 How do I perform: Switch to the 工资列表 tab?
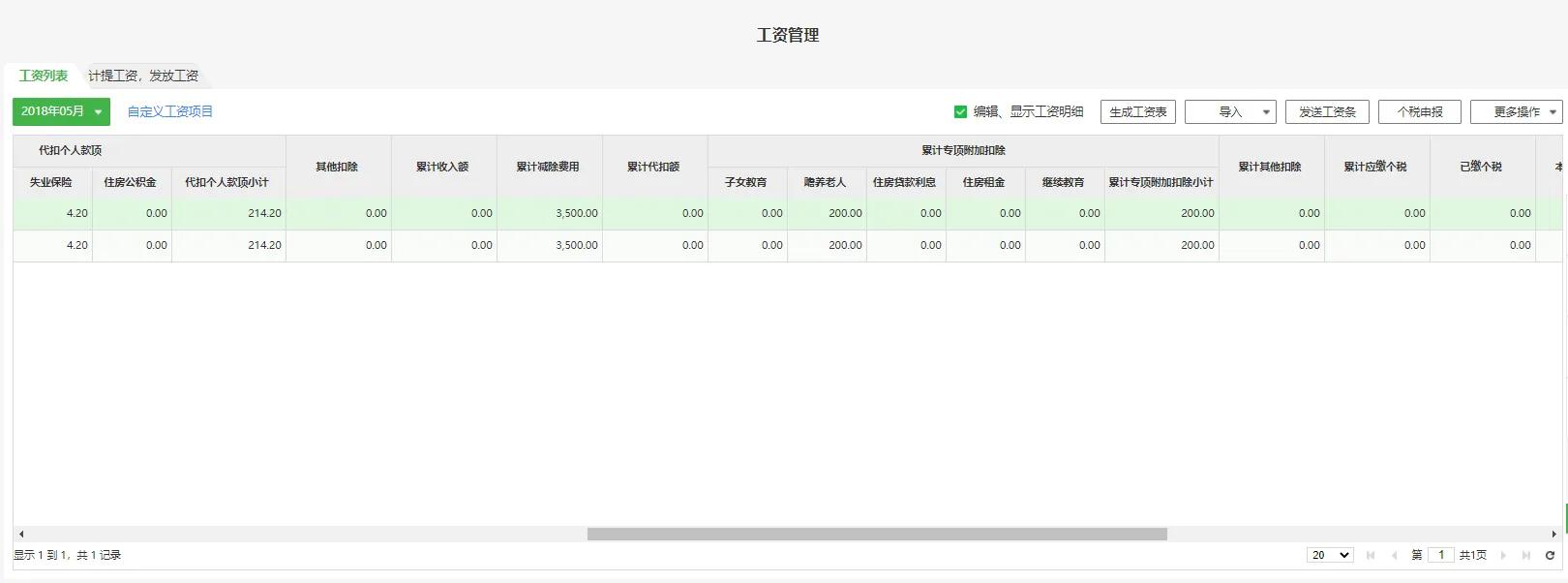44,76
